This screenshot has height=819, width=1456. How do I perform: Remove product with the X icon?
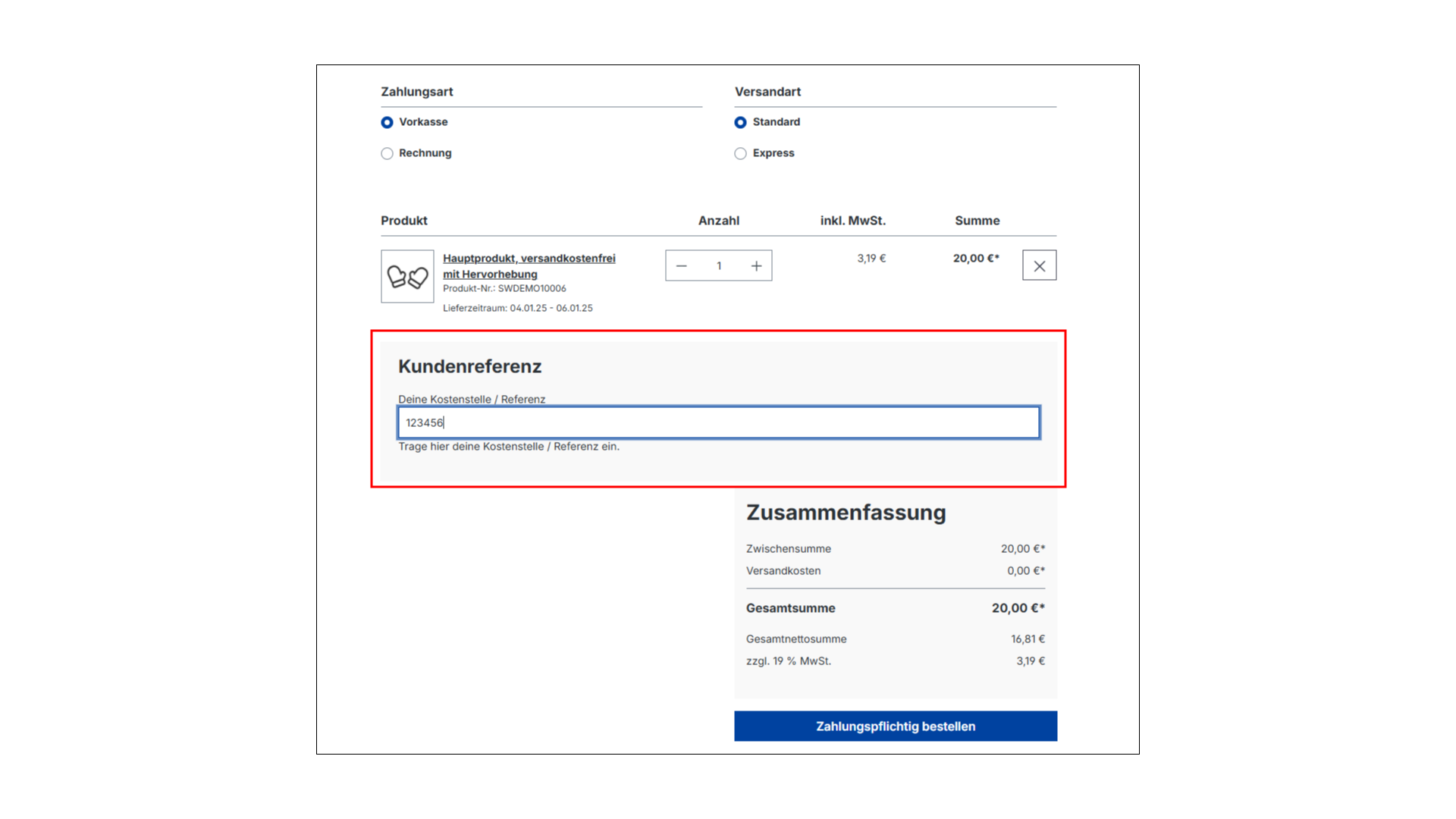pos(1039,266)
